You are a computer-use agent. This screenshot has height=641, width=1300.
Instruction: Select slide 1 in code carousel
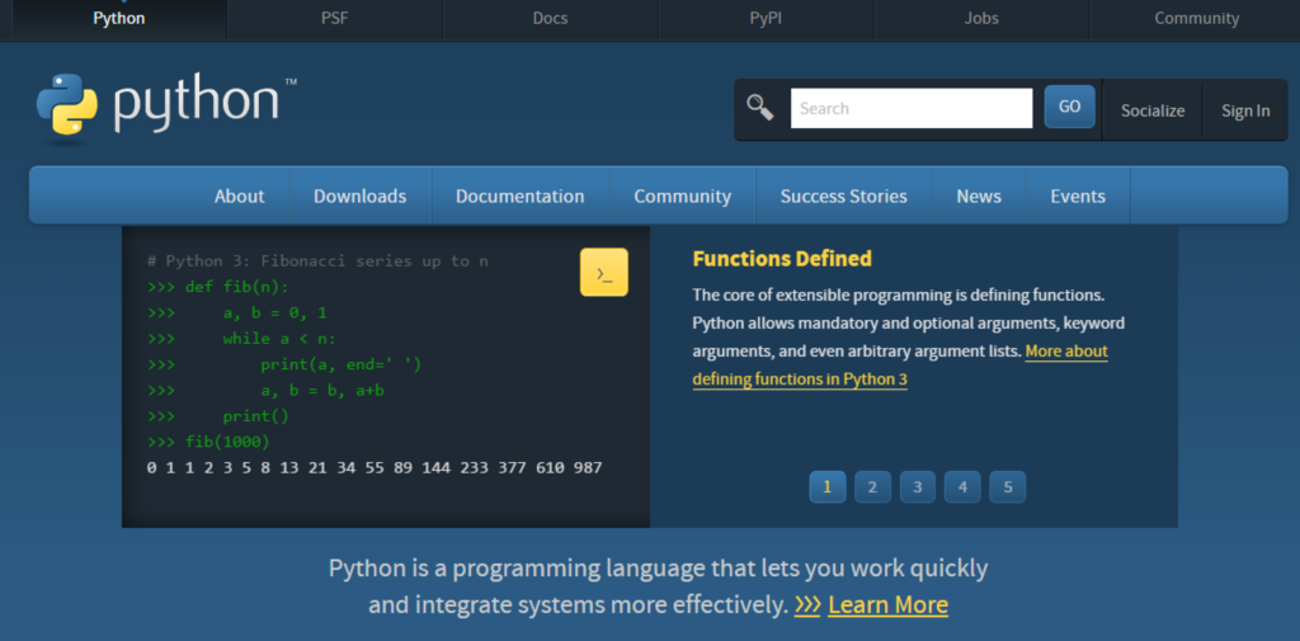(827, 487)
